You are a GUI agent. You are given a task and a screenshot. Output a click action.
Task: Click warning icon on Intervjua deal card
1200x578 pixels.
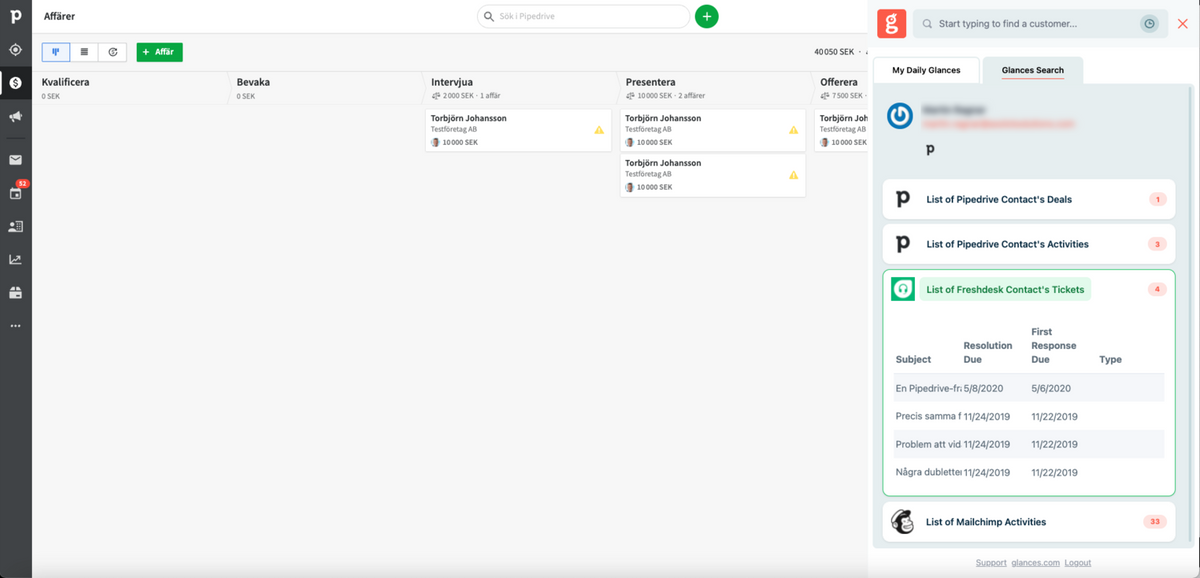pos(599,130)
